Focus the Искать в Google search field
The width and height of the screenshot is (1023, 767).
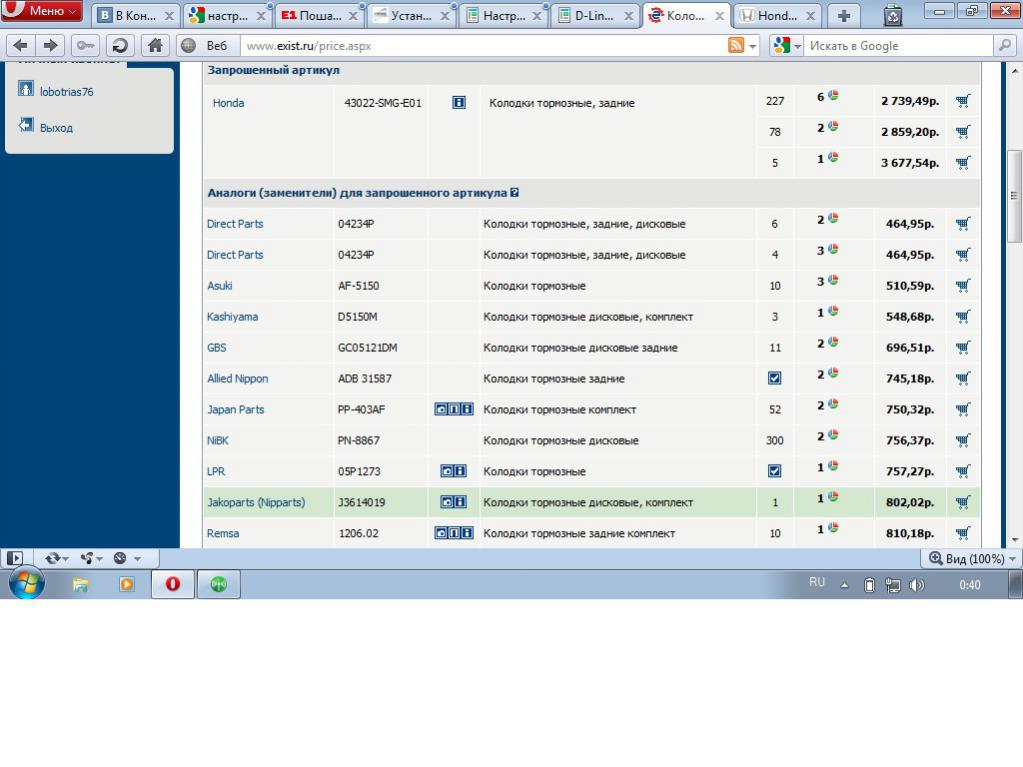(899, 46)
